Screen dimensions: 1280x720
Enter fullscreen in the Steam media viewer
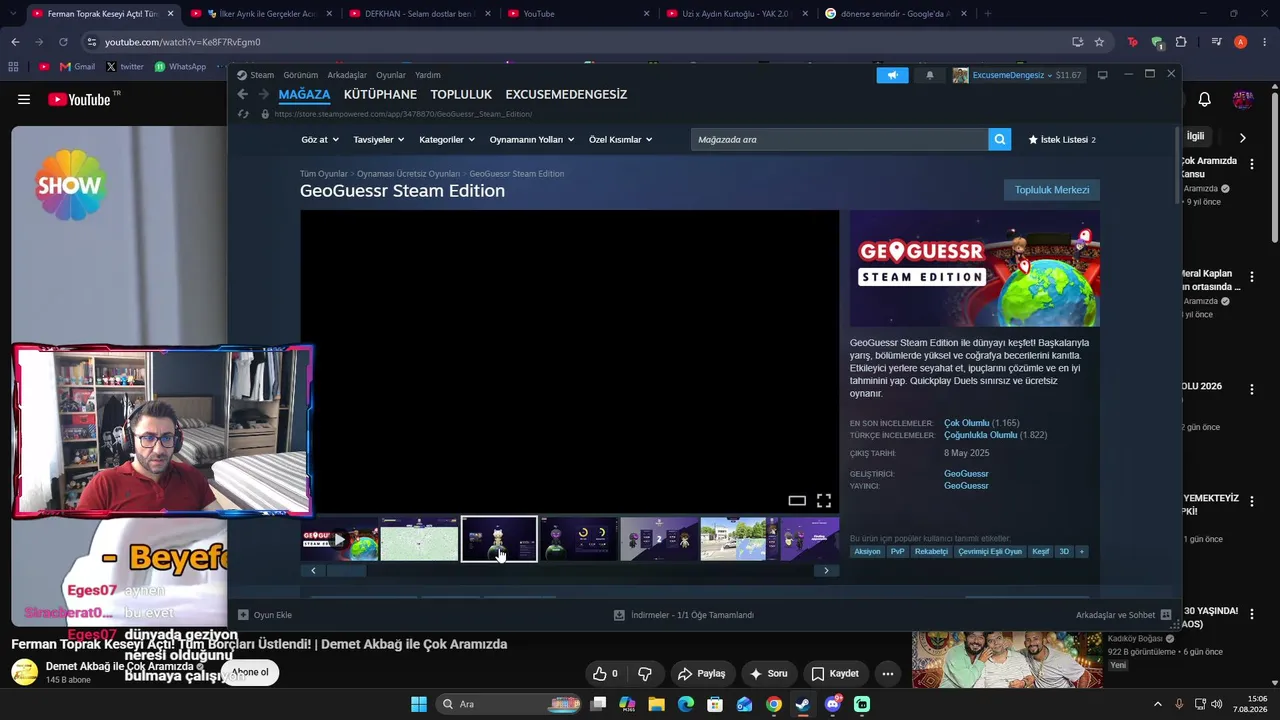point(824,501)
